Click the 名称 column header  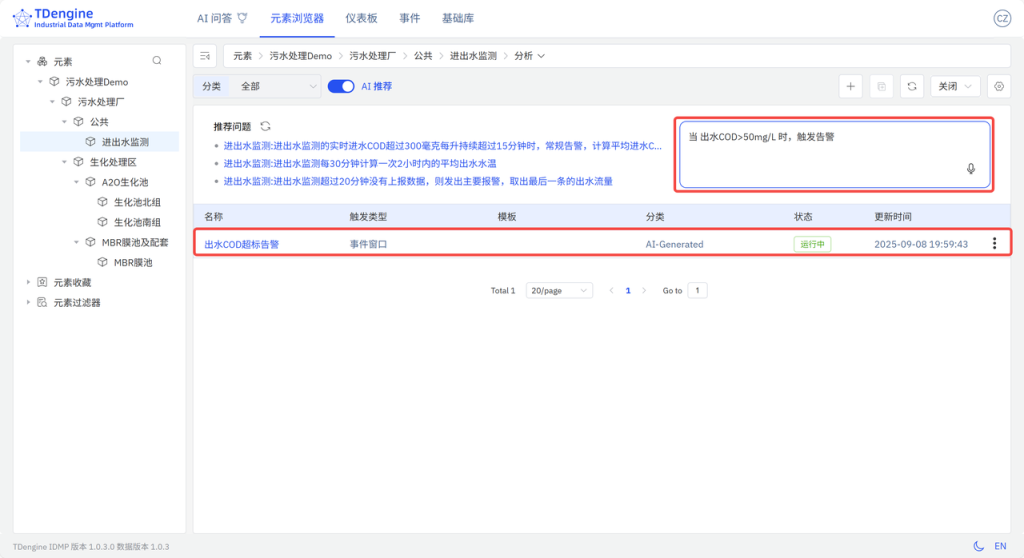214,217
